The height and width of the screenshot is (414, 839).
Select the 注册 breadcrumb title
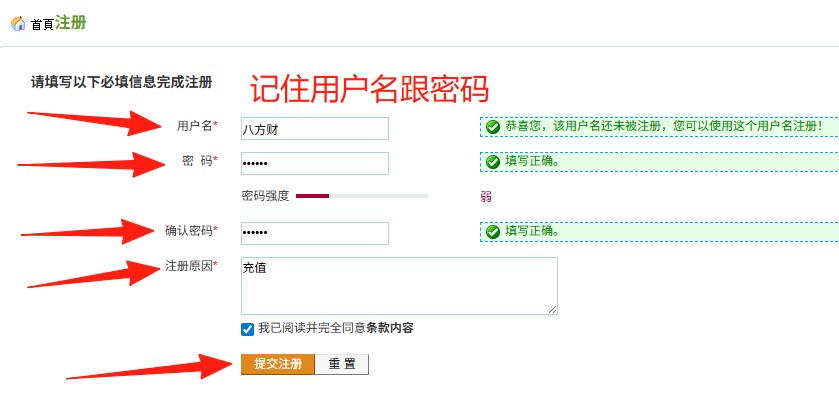click(70, 23)
